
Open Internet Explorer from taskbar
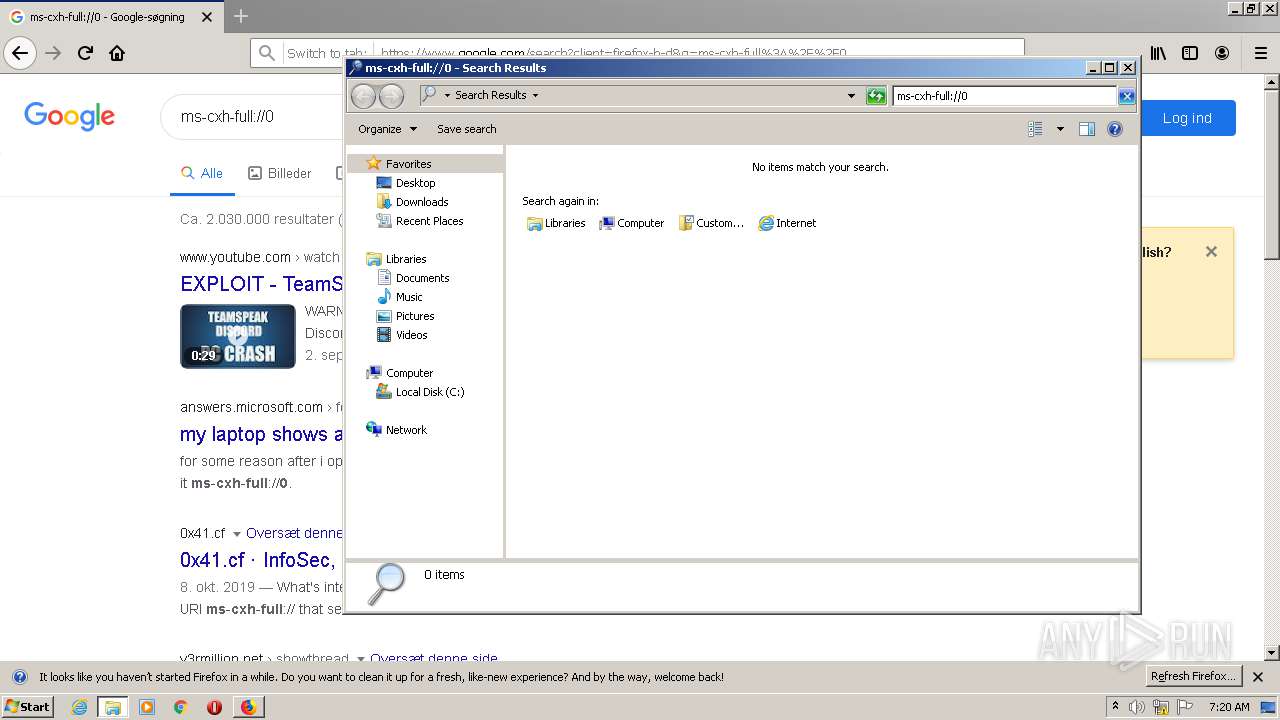(x=79, y=707)
